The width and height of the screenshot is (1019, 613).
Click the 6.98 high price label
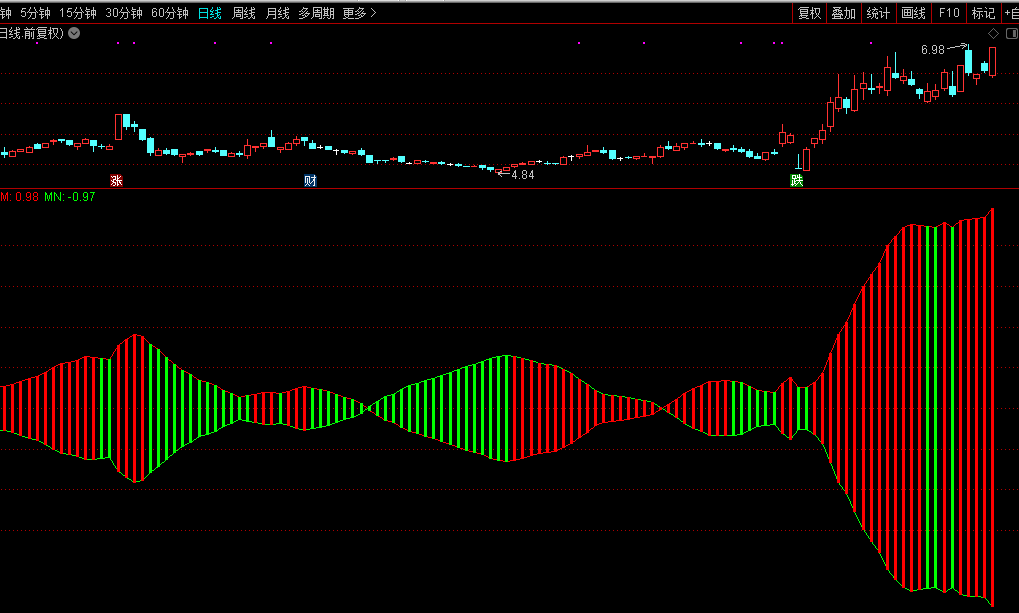tap(932, 49)
